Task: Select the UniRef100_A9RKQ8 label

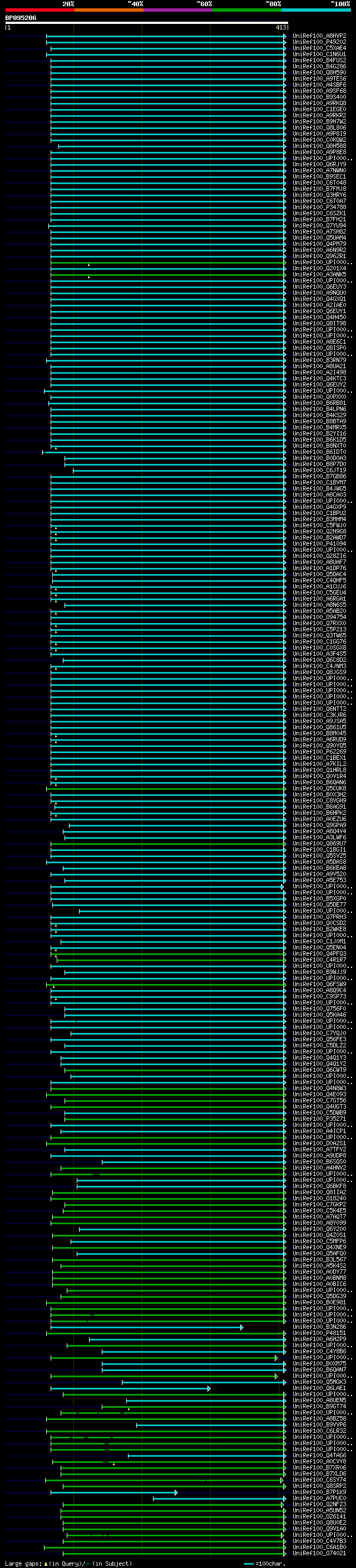Action: coord(319,103)
